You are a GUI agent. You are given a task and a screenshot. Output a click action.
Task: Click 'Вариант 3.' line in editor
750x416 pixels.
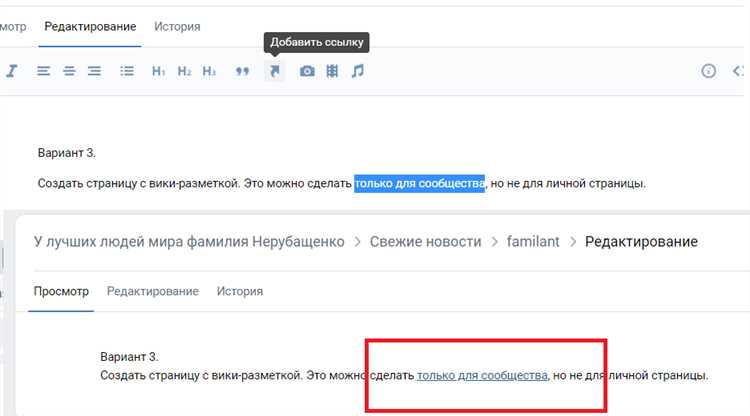point(66,153)
